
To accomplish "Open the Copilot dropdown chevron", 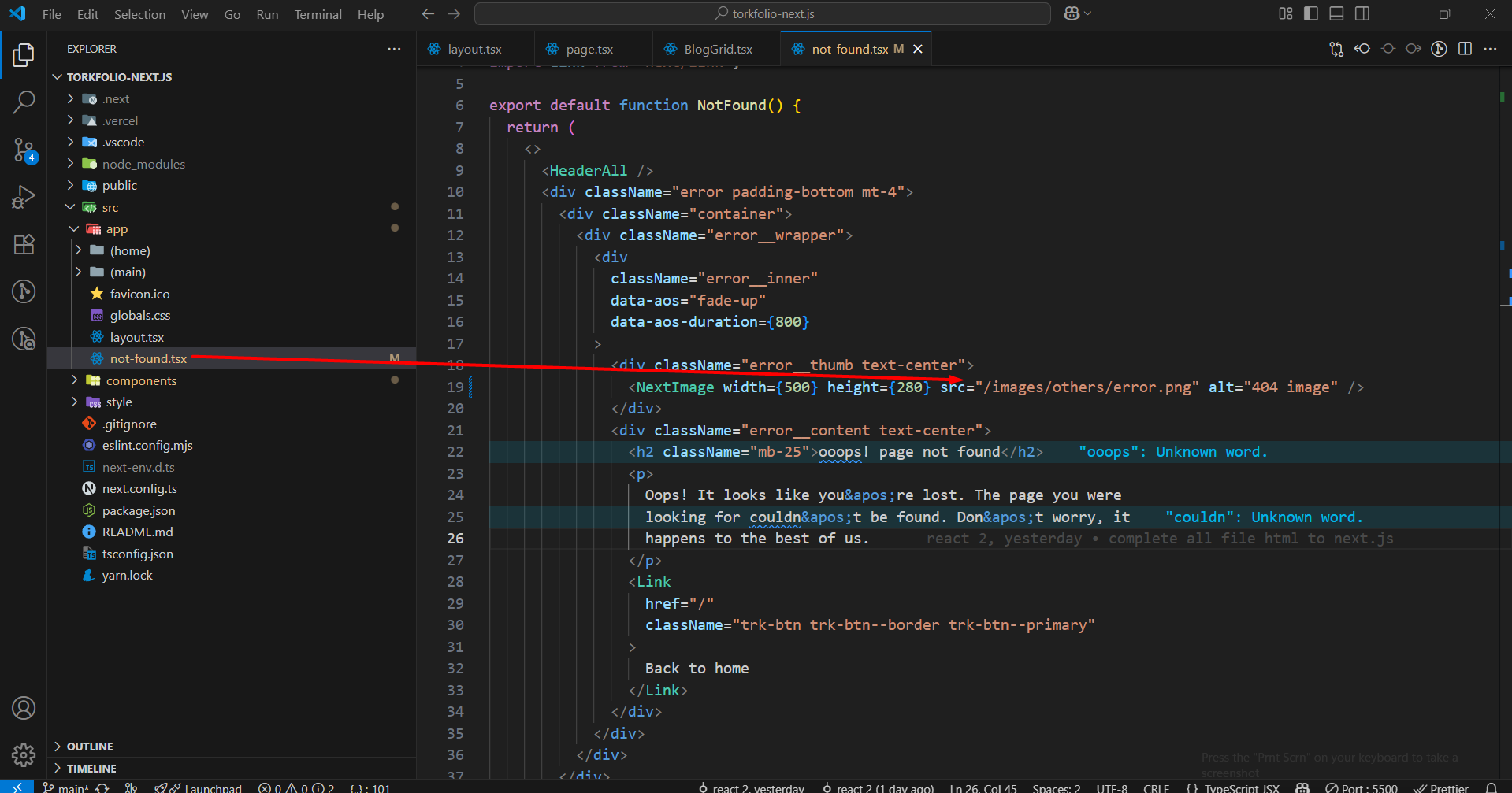I will click(1088, 13).
